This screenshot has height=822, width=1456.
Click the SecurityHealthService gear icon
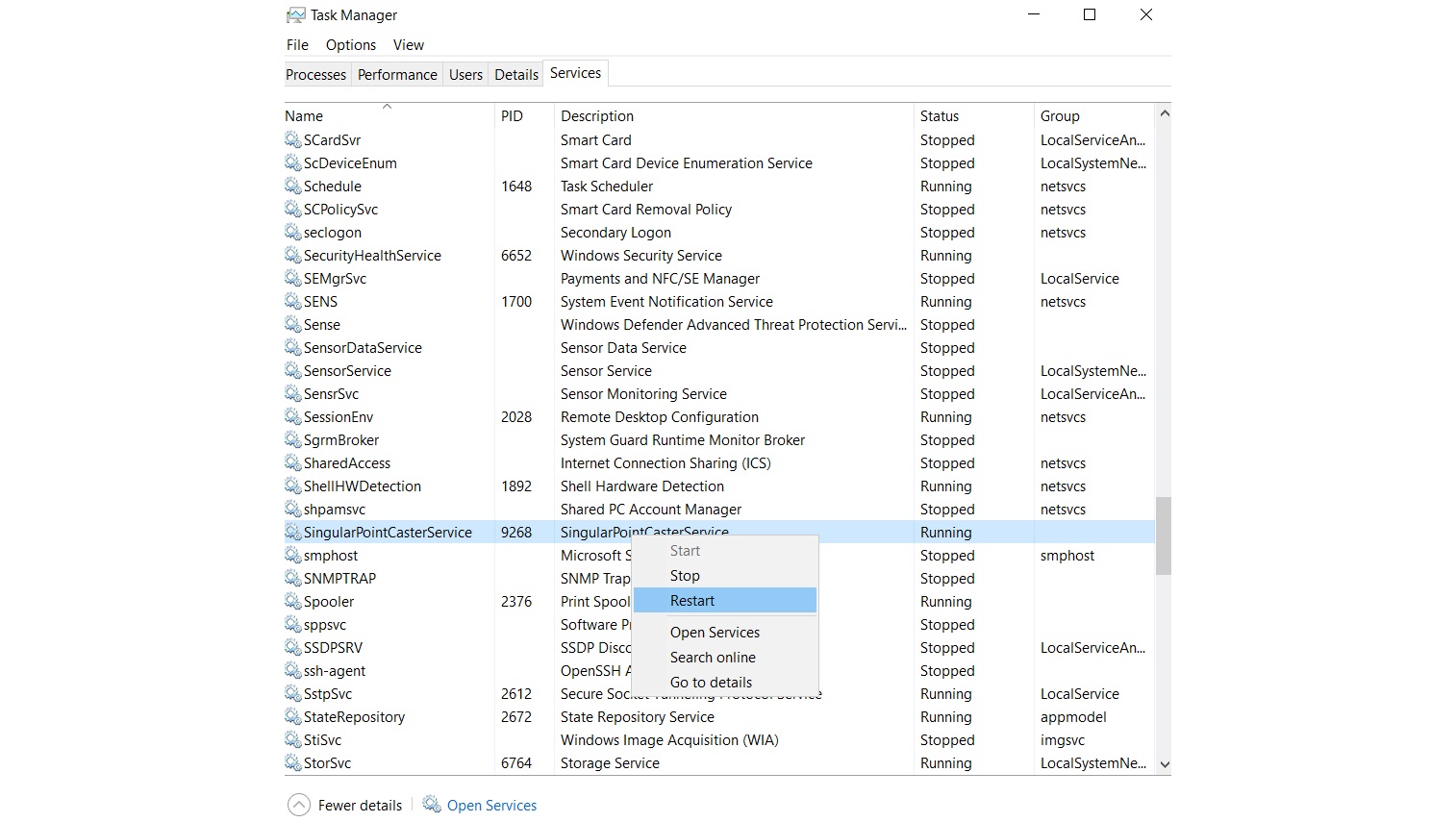point(293,256)
